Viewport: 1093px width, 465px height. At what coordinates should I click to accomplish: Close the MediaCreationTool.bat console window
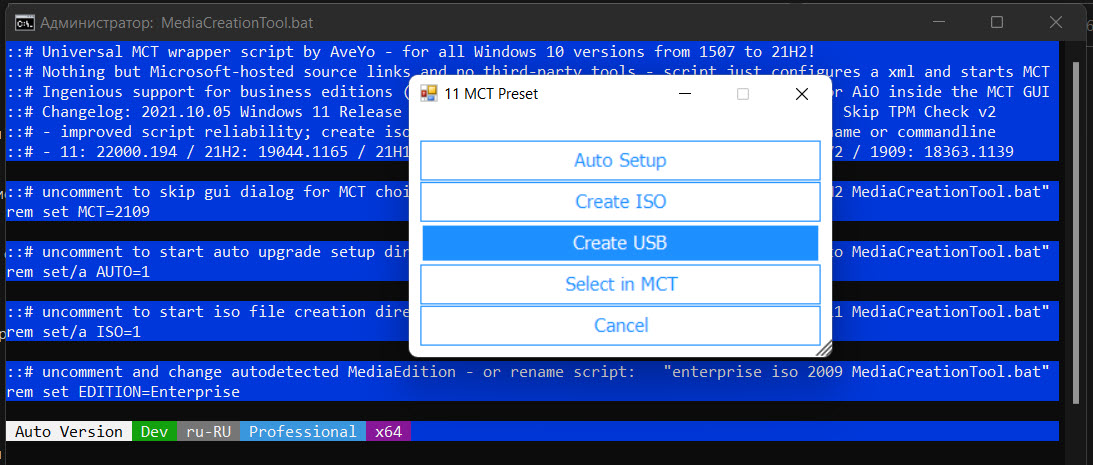pos(1056,22)
